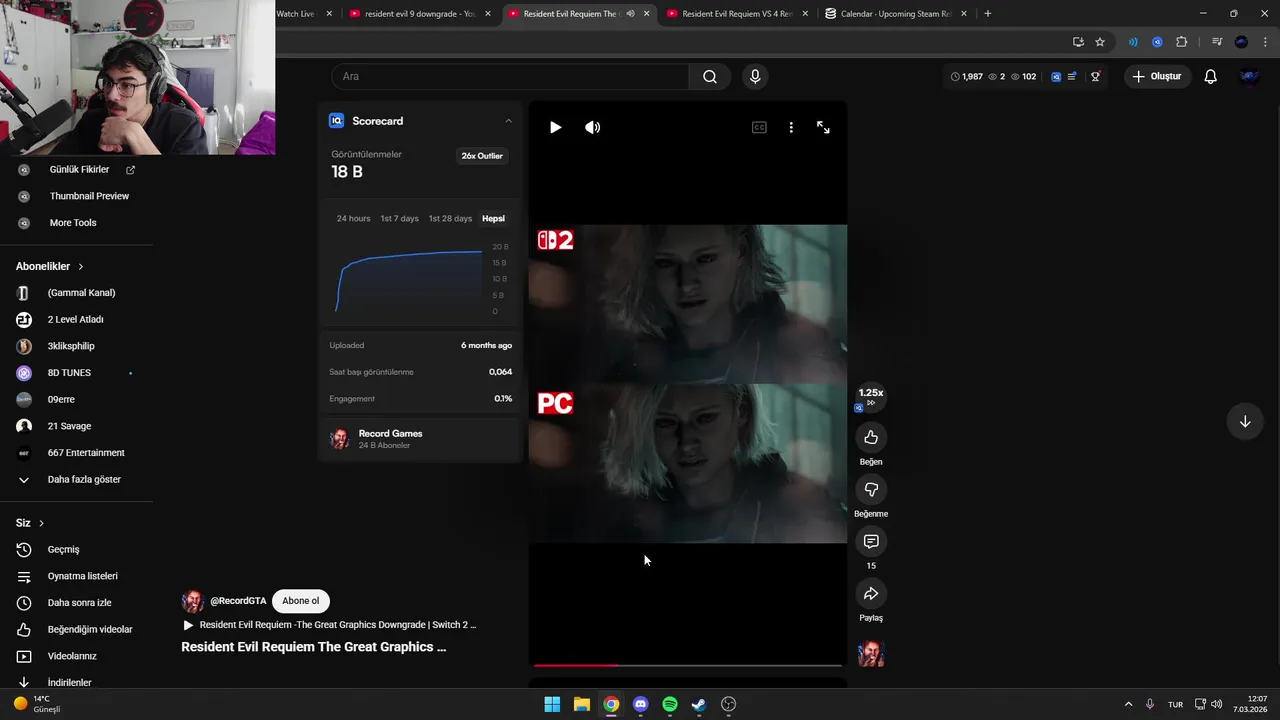Mute the video volume
Screen dimensions: 1280x720
(593, 127)
